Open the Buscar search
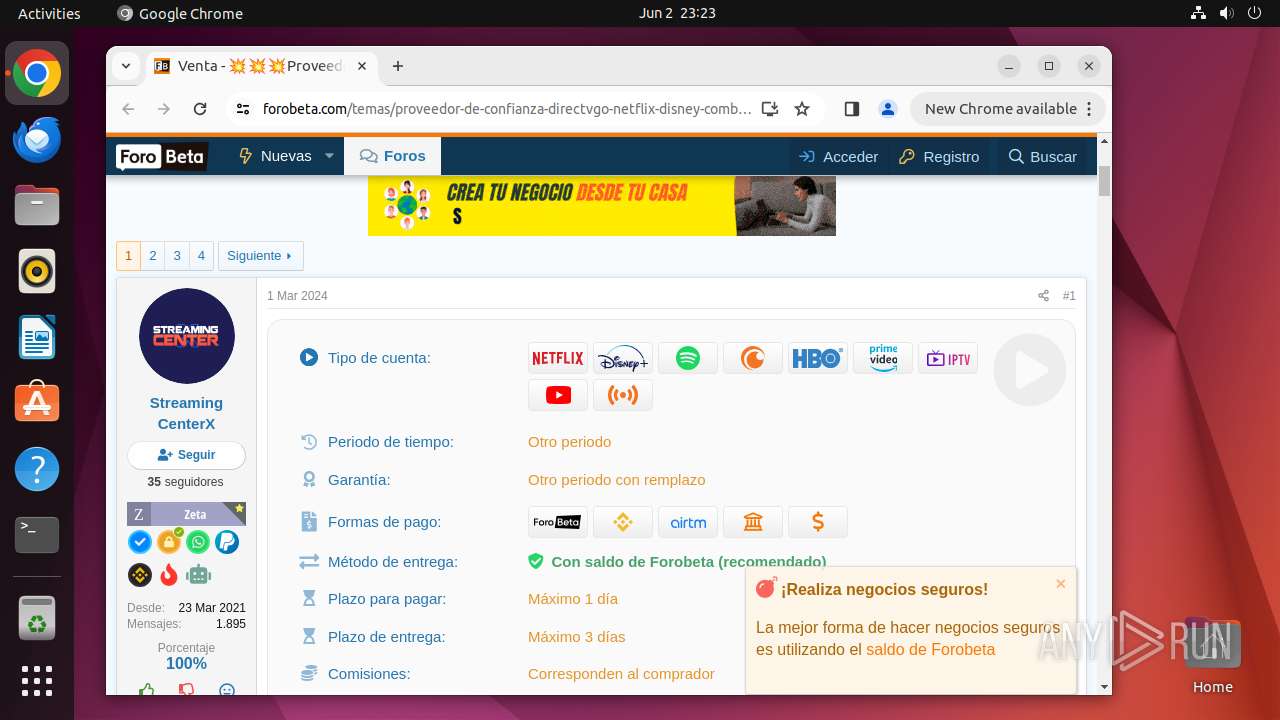 pos(1042,156)
